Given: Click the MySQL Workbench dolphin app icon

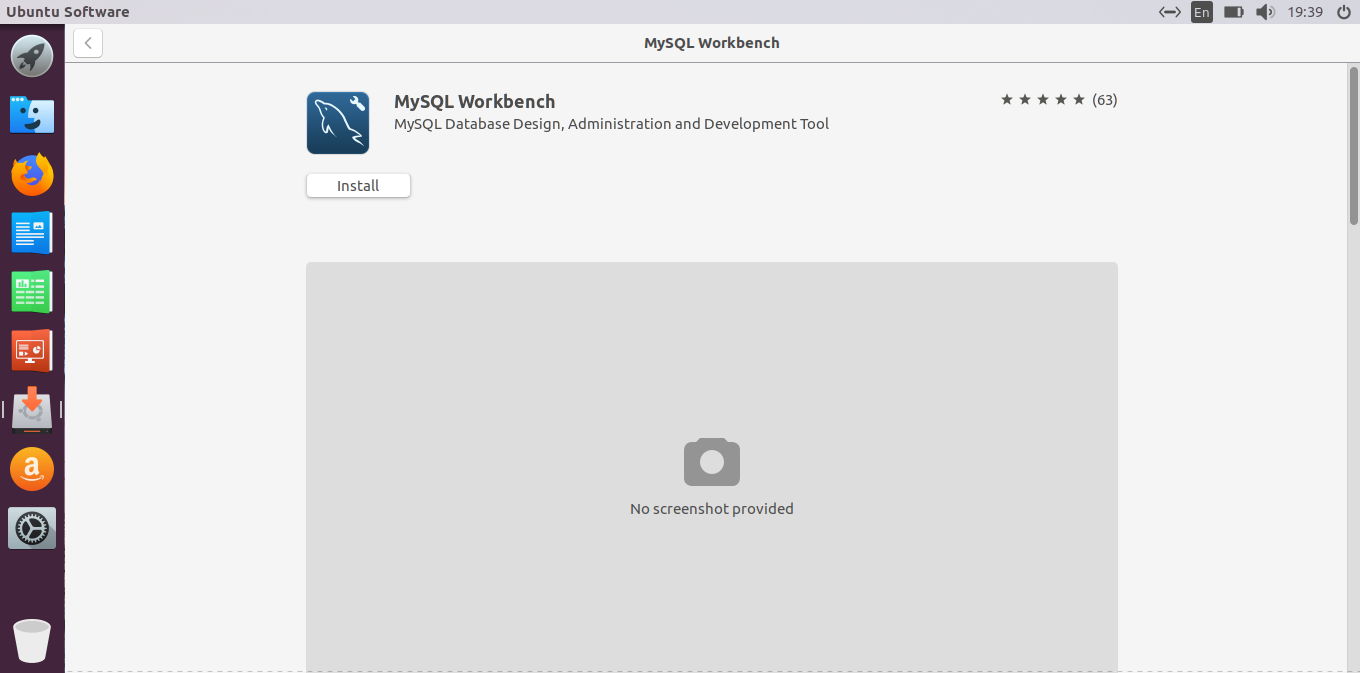Looking at the screenshot, I should (338, 123).
